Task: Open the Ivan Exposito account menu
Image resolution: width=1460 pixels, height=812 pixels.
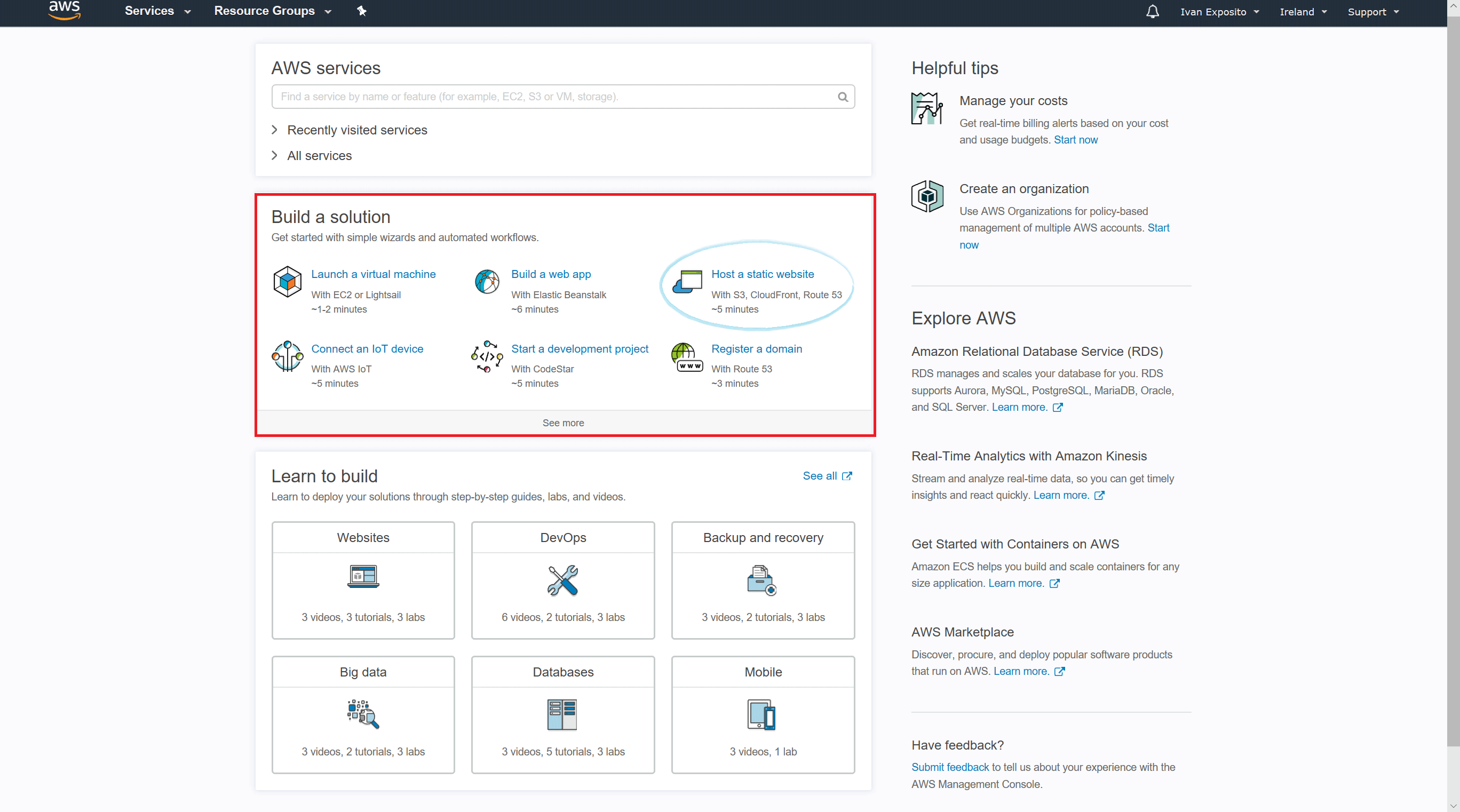Action: pyautogui.click(x=1220, y=11)
